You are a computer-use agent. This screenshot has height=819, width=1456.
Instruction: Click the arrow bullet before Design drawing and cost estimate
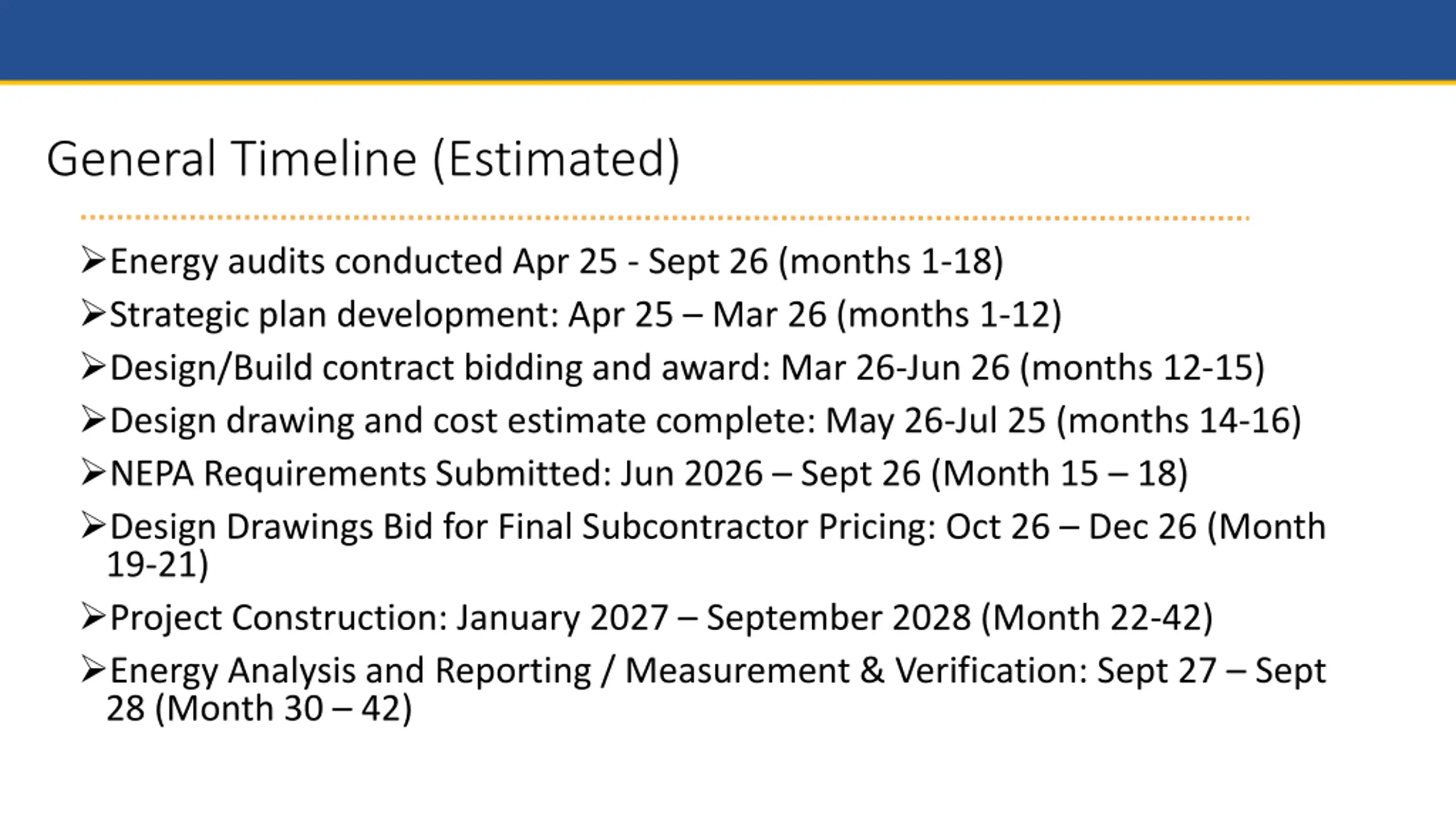[93, 419]
